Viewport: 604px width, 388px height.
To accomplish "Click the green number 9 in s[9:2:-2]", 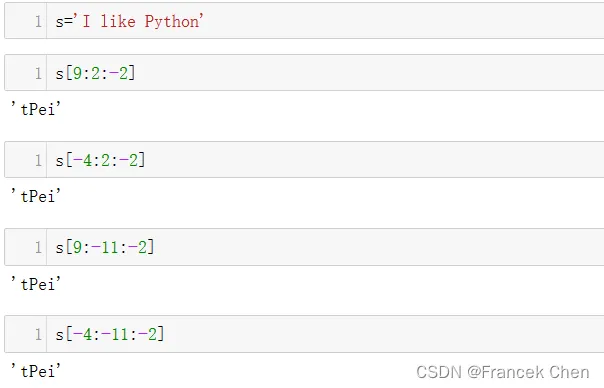I will tap(77, 73).
